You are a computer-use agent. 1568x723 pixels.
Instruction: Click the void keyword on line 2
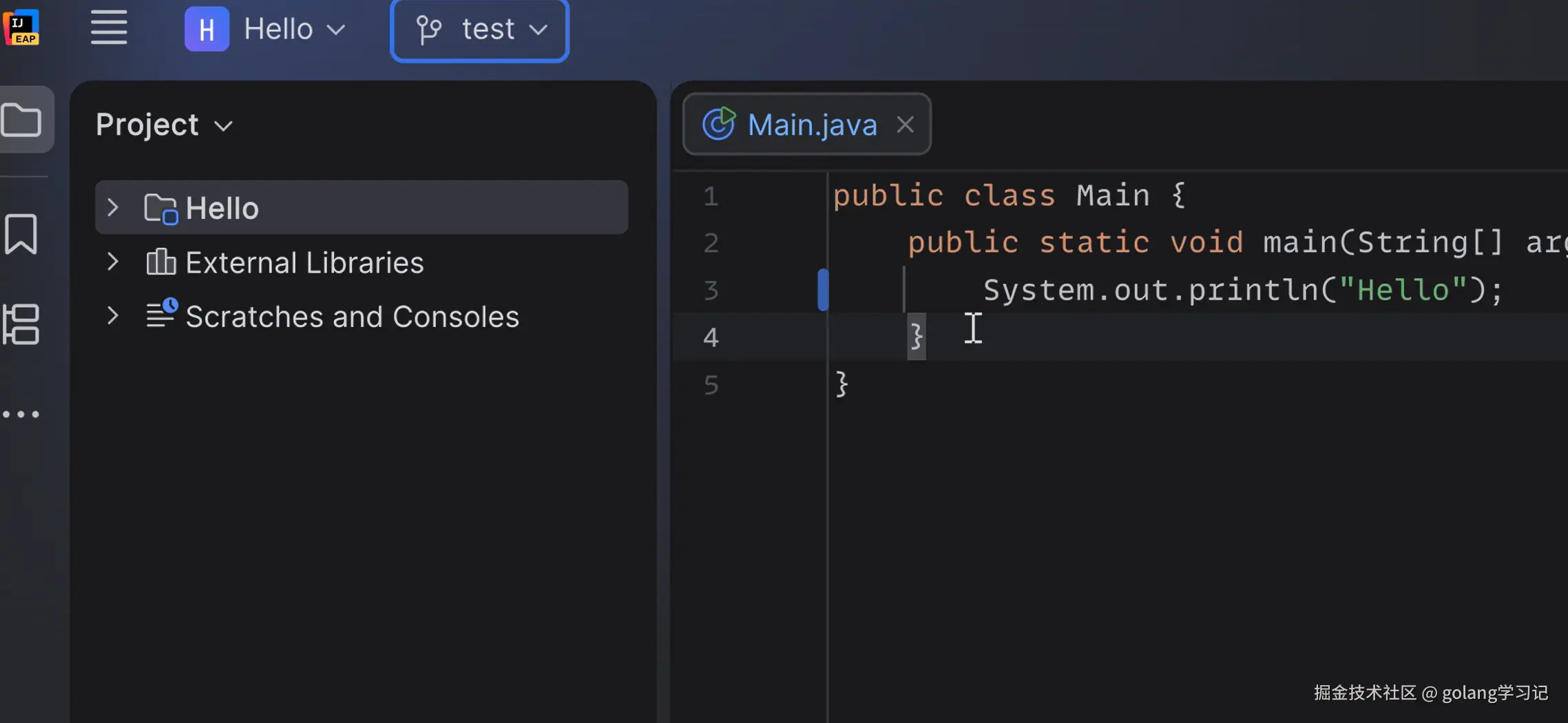tap(1206, 242)
